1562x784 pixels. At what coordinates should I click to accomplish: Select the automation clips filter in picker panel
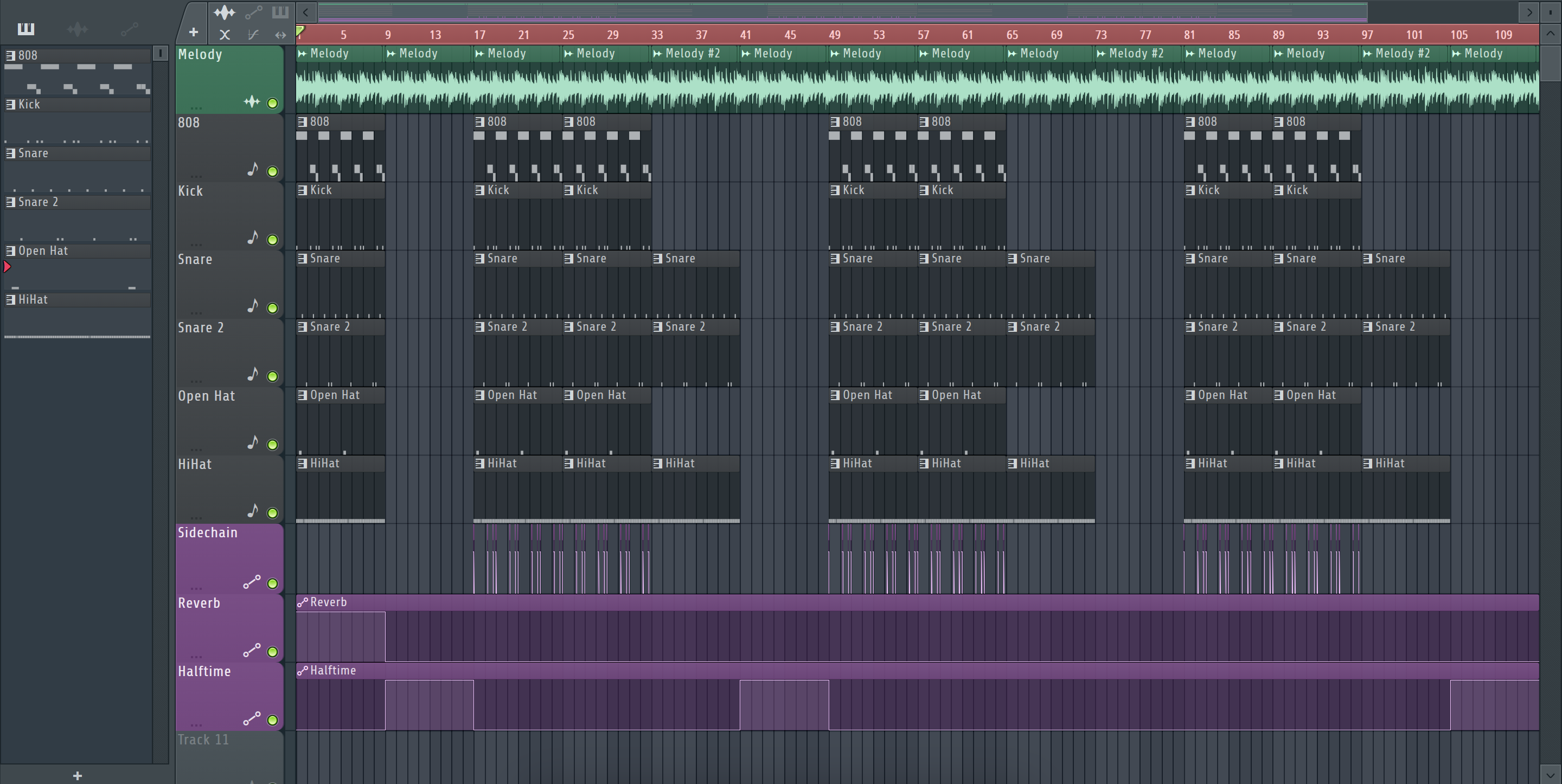[129, 29]
